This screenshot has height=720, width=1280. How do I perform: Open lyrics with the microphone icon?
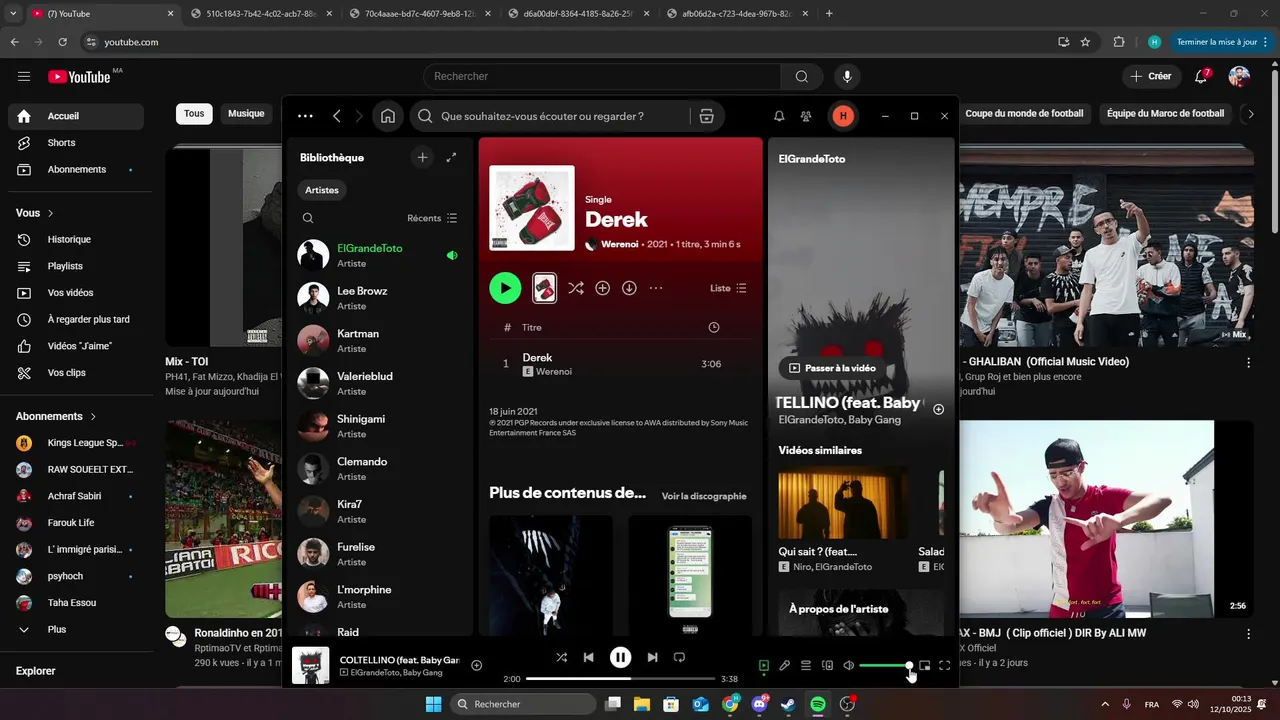785,666
